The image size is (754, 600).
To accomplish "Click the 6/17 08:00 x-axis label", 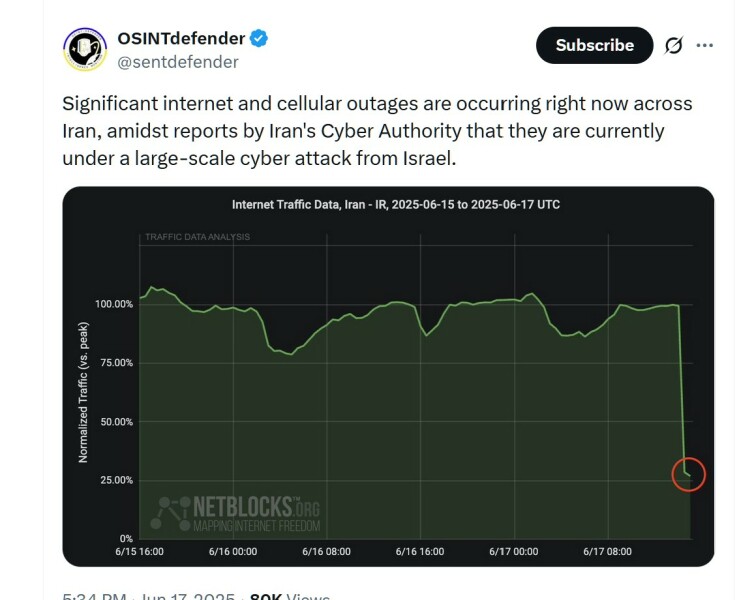I will pyautogui.click(x=608, y=551).
